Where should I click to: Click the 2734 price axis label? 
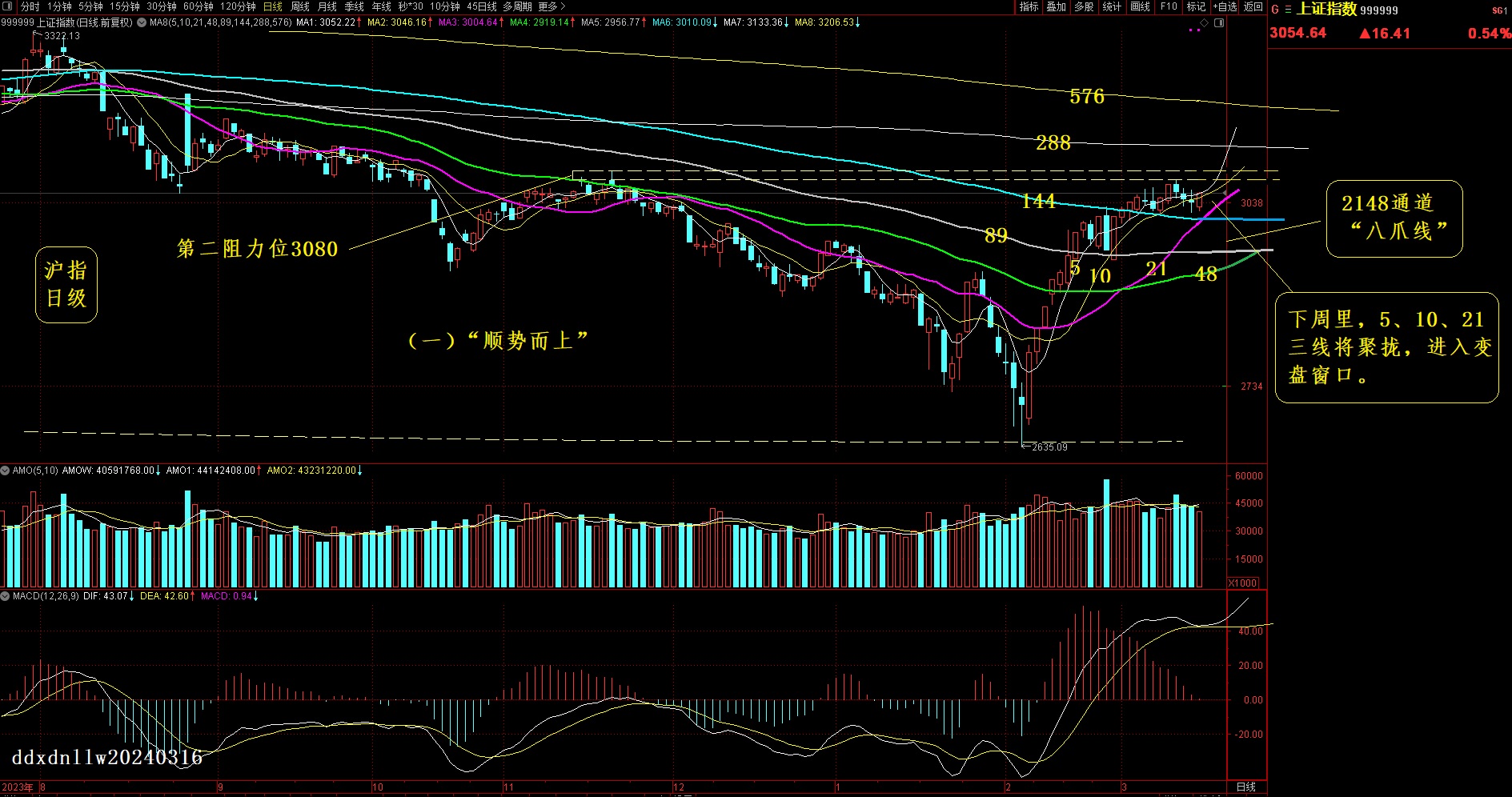pos(1252,386)
